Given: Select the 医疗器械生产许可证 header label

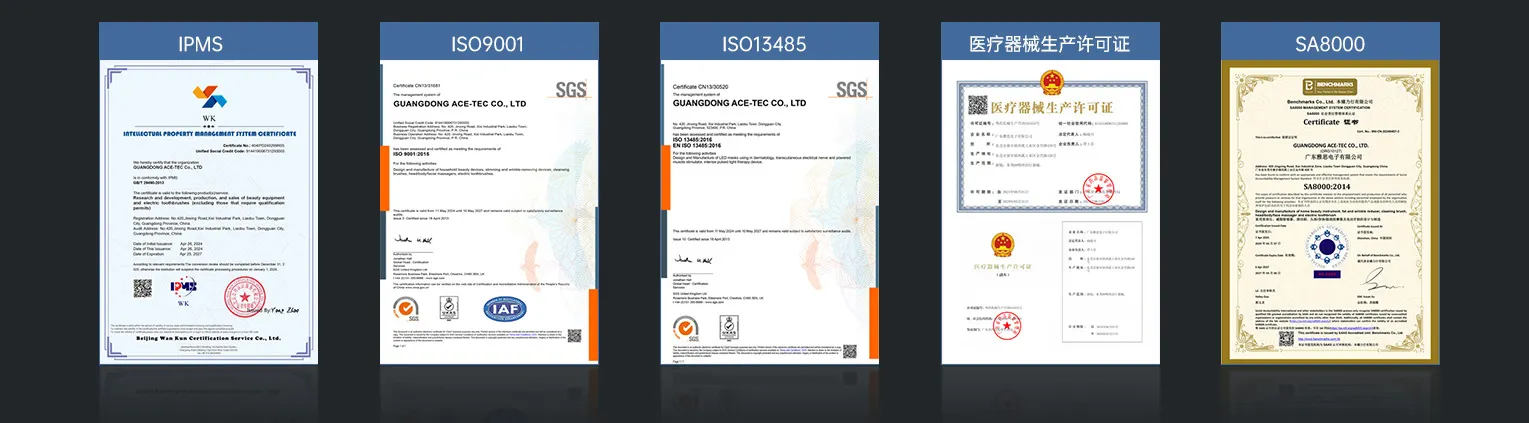Looking at the screenshot, I should click(x=1049, y=43).
